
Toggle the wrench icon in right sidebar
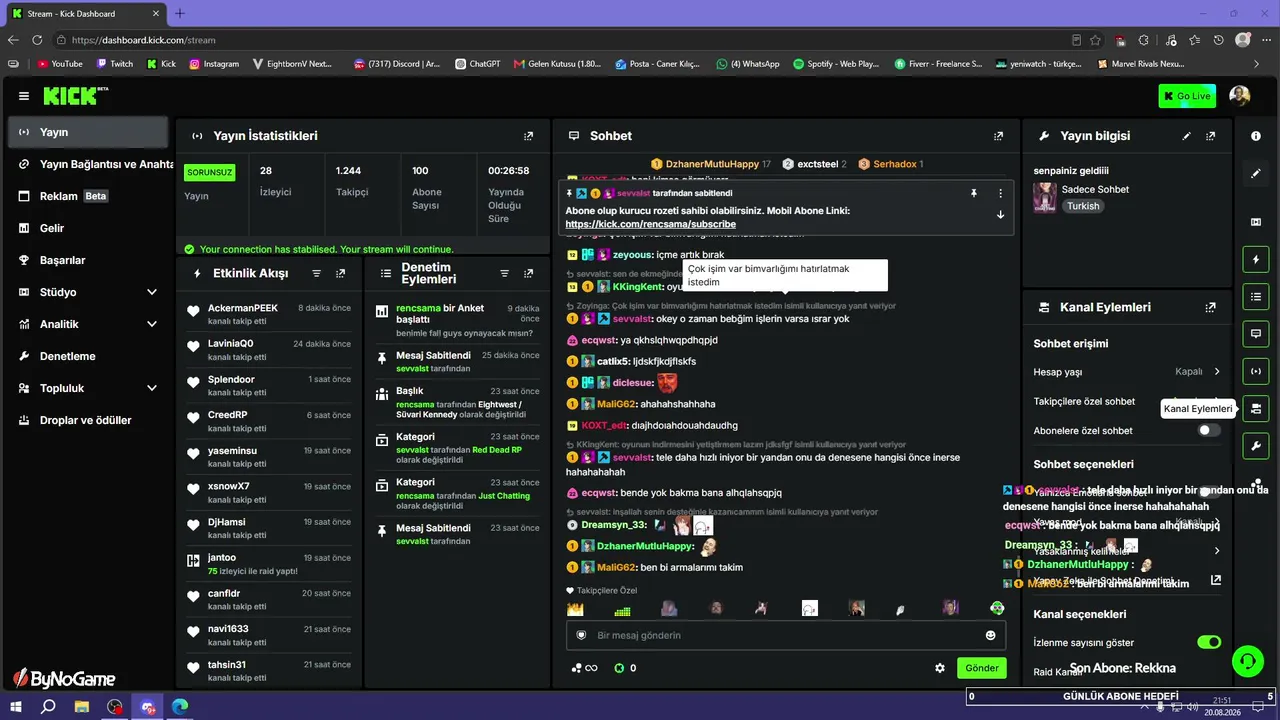pos(1256,445)
